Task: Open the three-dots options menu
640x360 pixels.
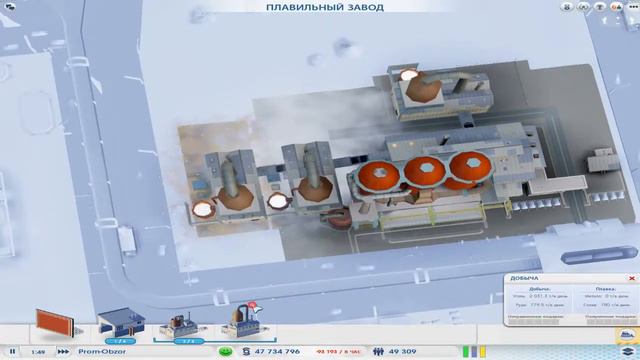Action: click(633, 7)
